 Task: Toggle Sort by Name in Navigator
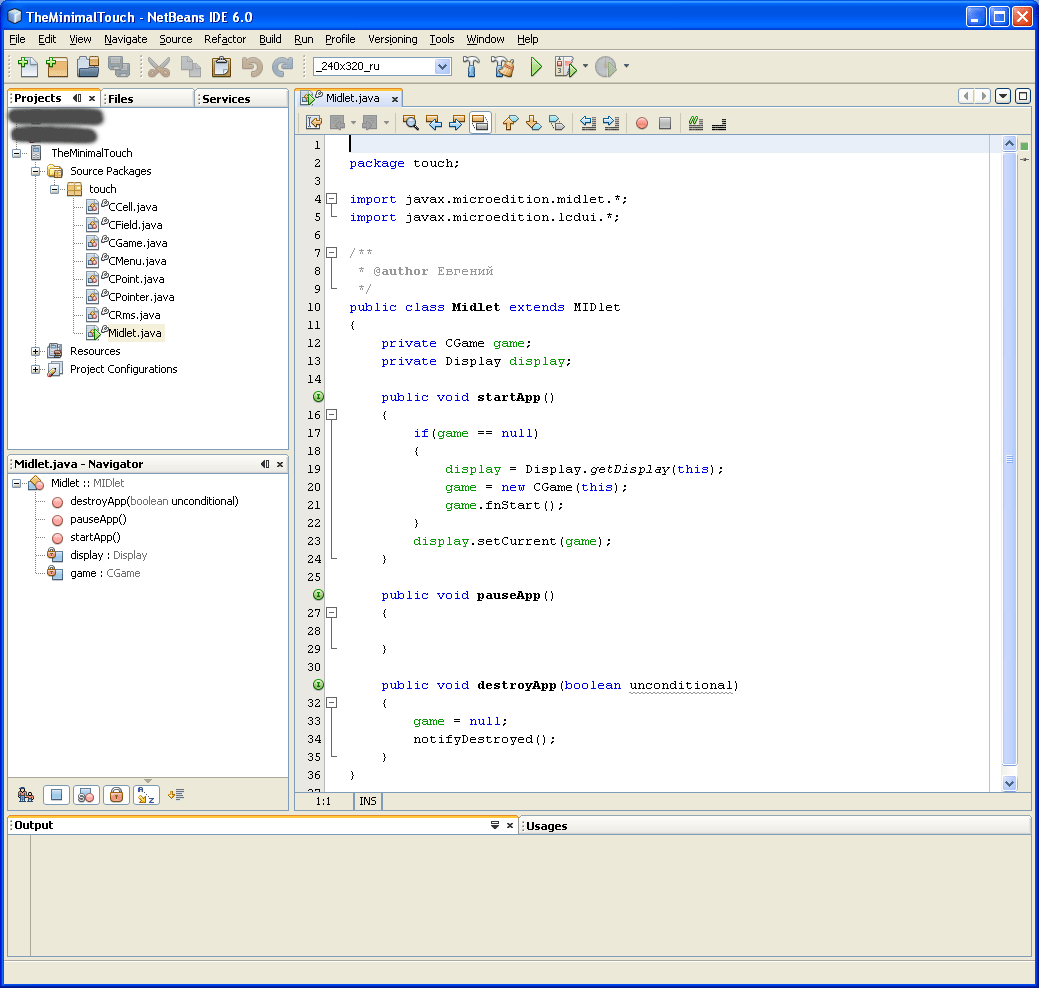click(x=147, y=795)
